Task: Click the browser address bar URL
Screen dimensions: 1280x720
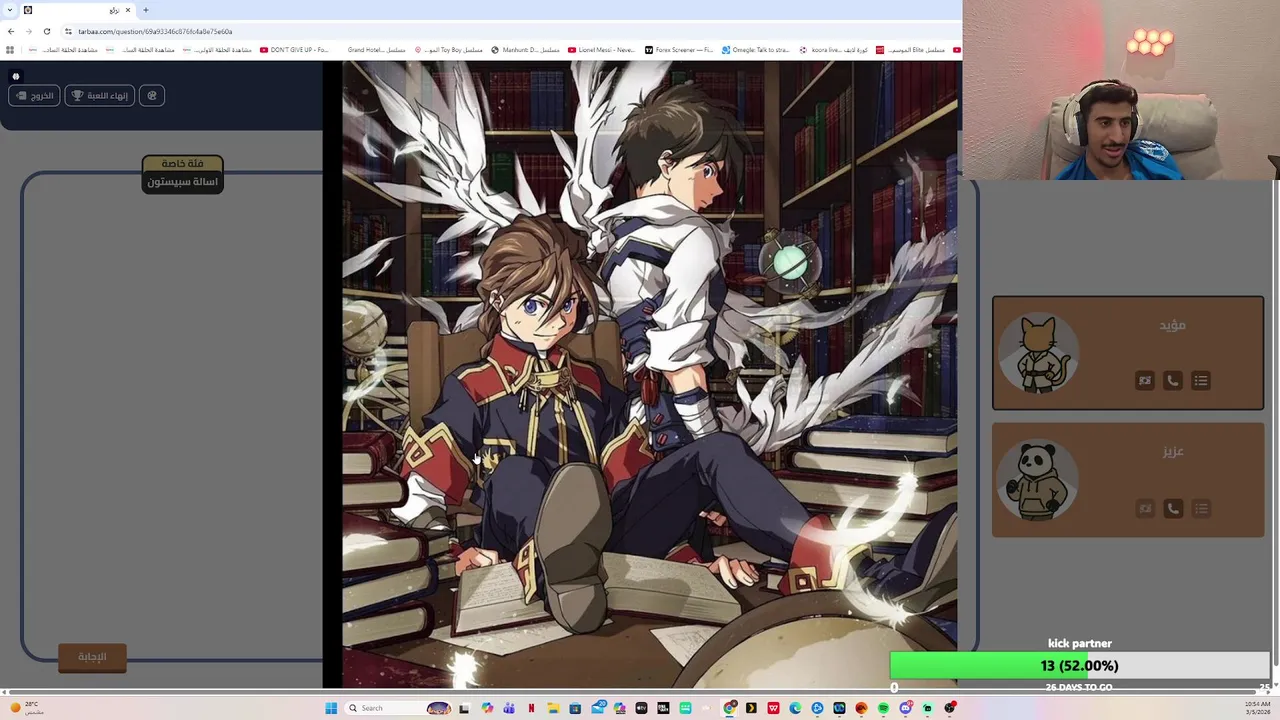Action: 155,31
